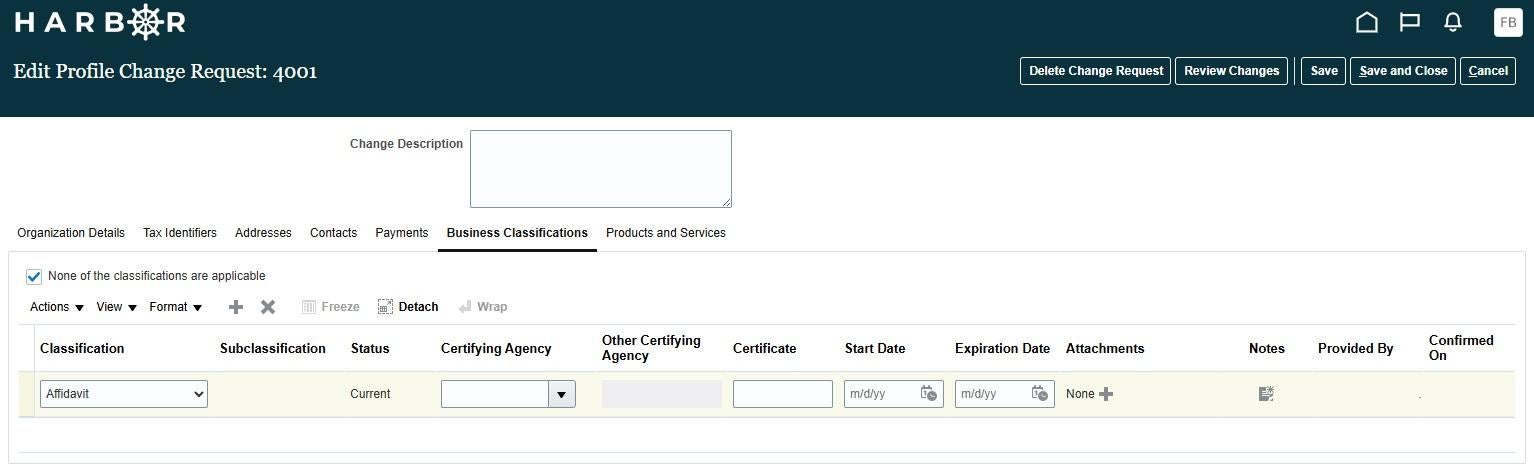
Task: Switch to Products and Services tab
Action: pos(666,233)
